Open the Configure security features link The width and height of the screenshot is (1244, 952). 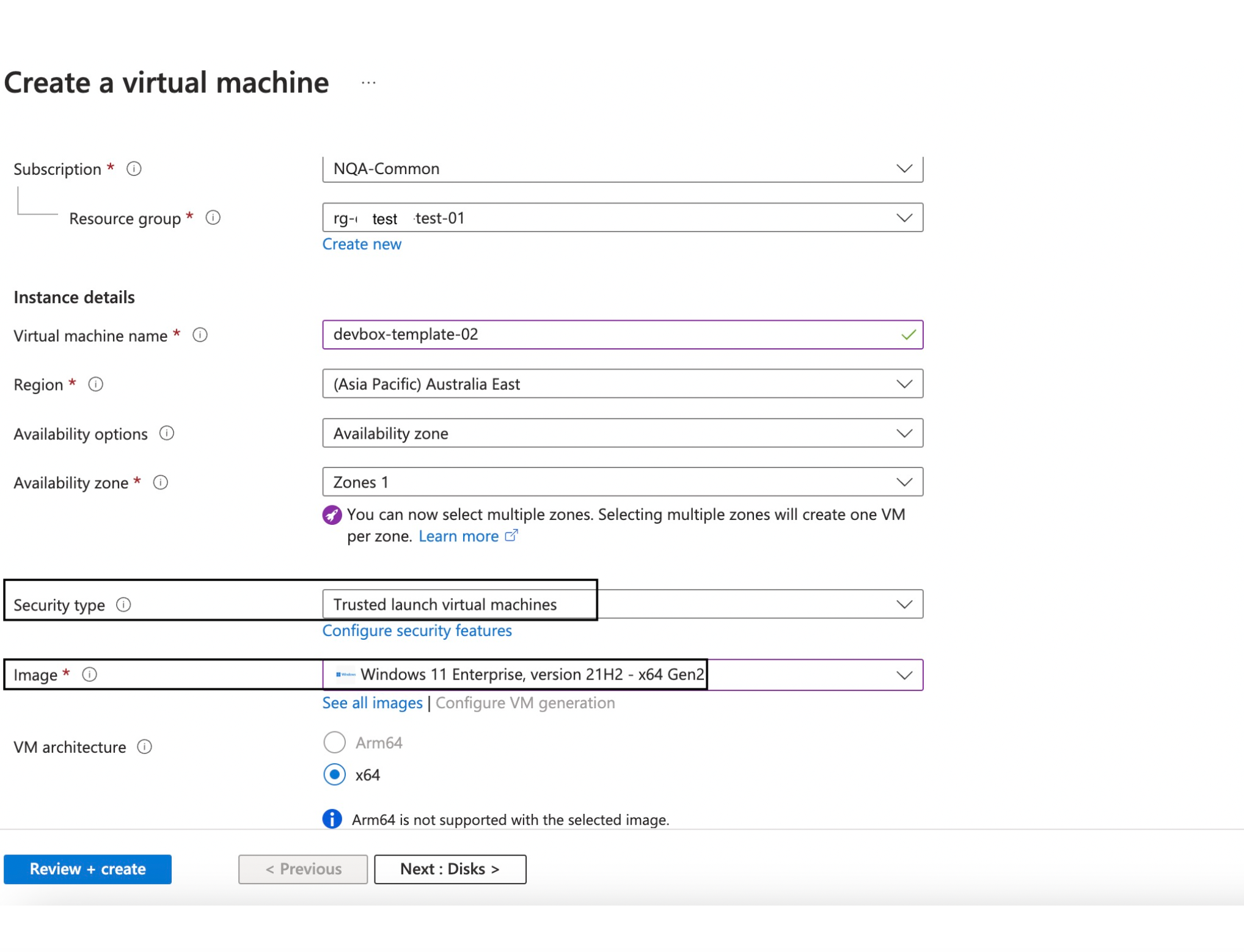tap(417, 631)
